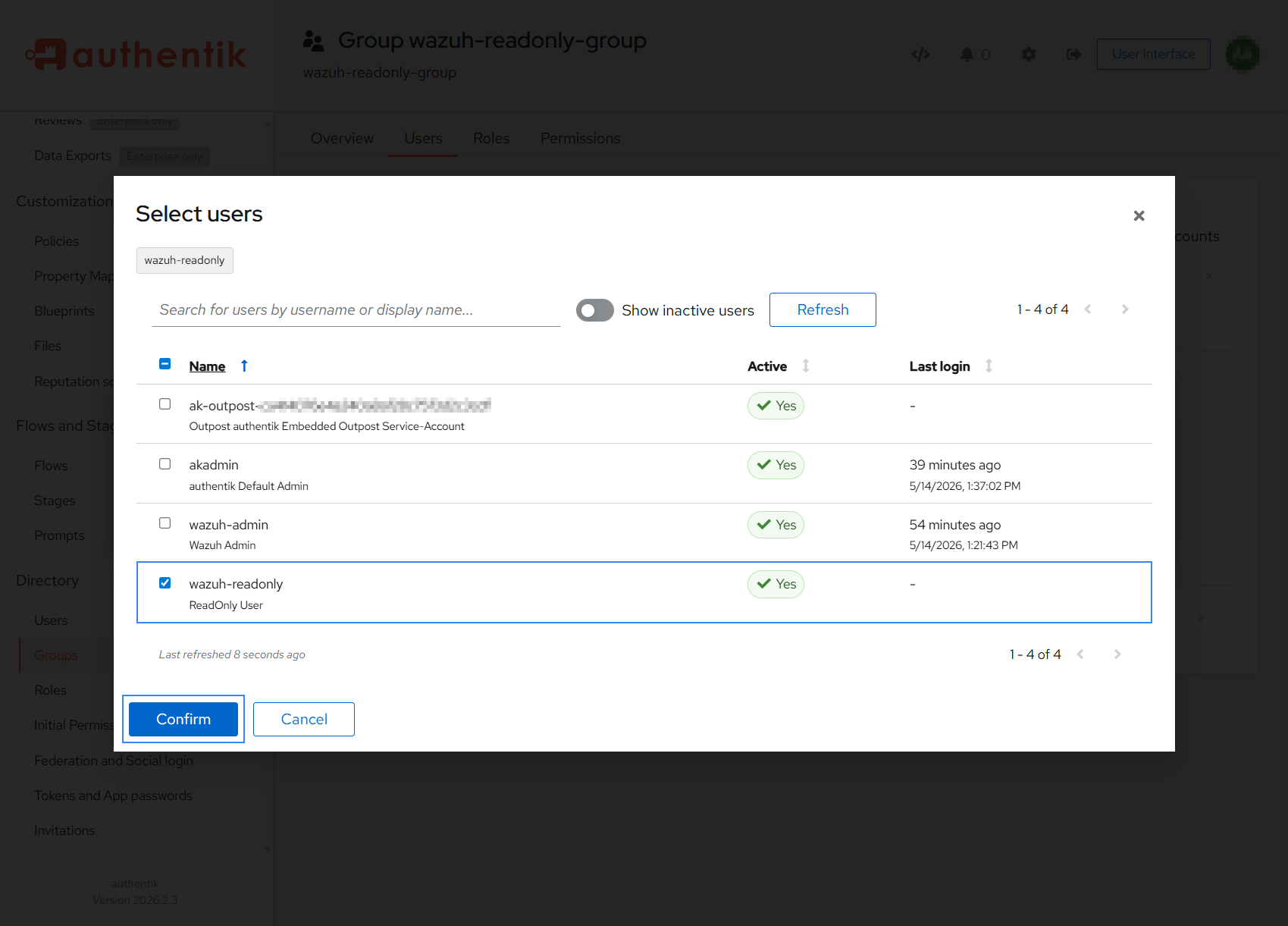Click 54 minutes ago login time
The height and width of the screenshot is (926, 1288).
click(x=955, y=525)
